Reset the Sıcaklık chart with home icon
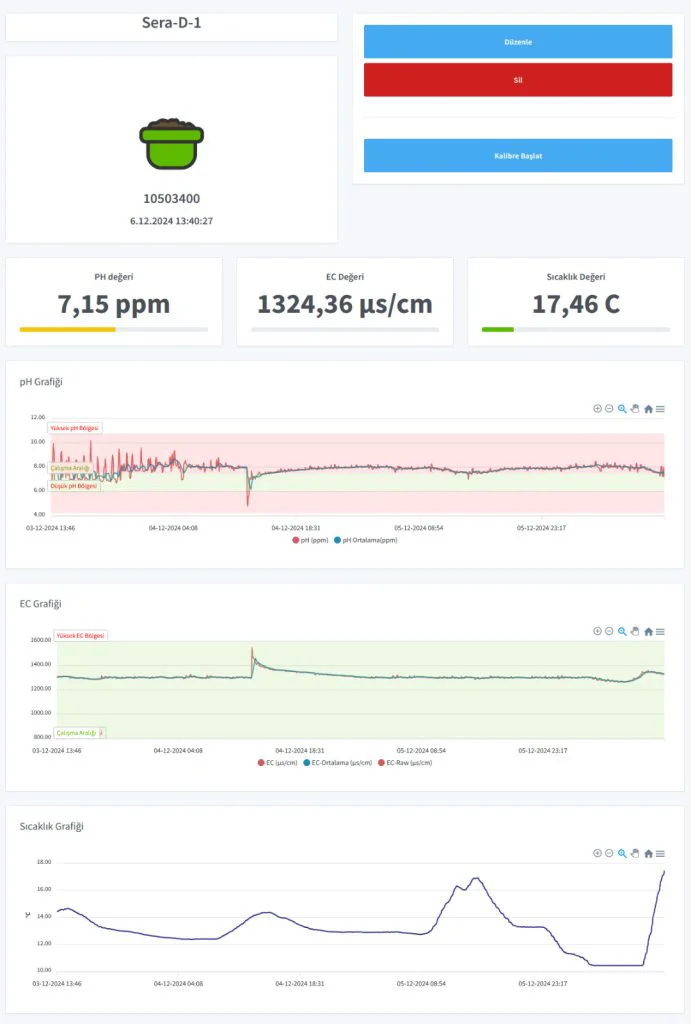Viewport: 691px width, 1024px height. [648, 853]
